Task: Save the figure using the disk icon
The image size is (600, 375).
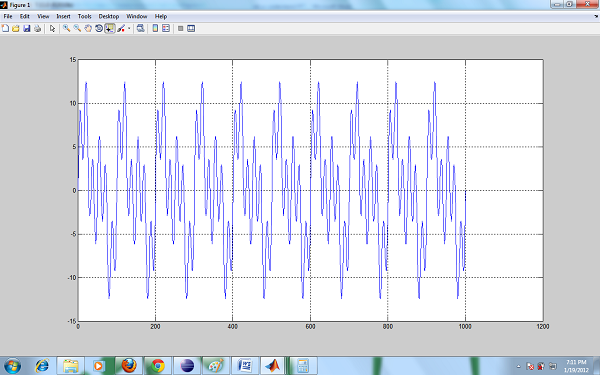Action: pyautogui.click(x=26, y=28)
